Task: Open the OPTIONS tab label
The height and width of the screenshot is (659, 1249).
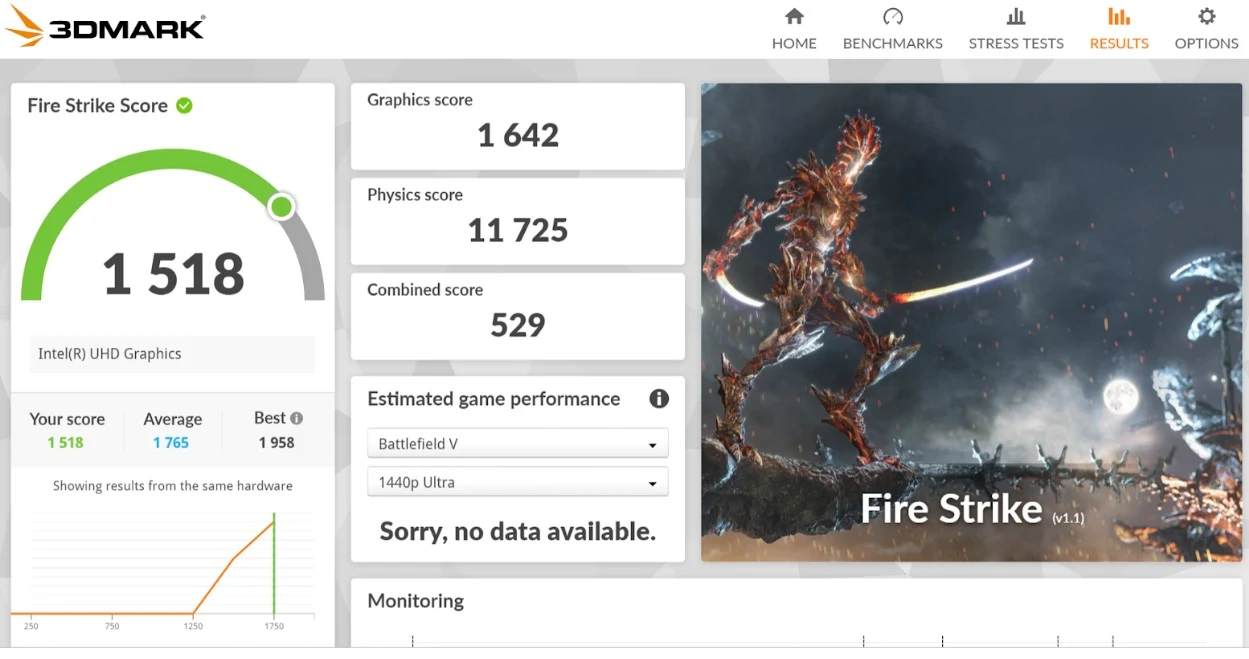Action: [1207, 43]
